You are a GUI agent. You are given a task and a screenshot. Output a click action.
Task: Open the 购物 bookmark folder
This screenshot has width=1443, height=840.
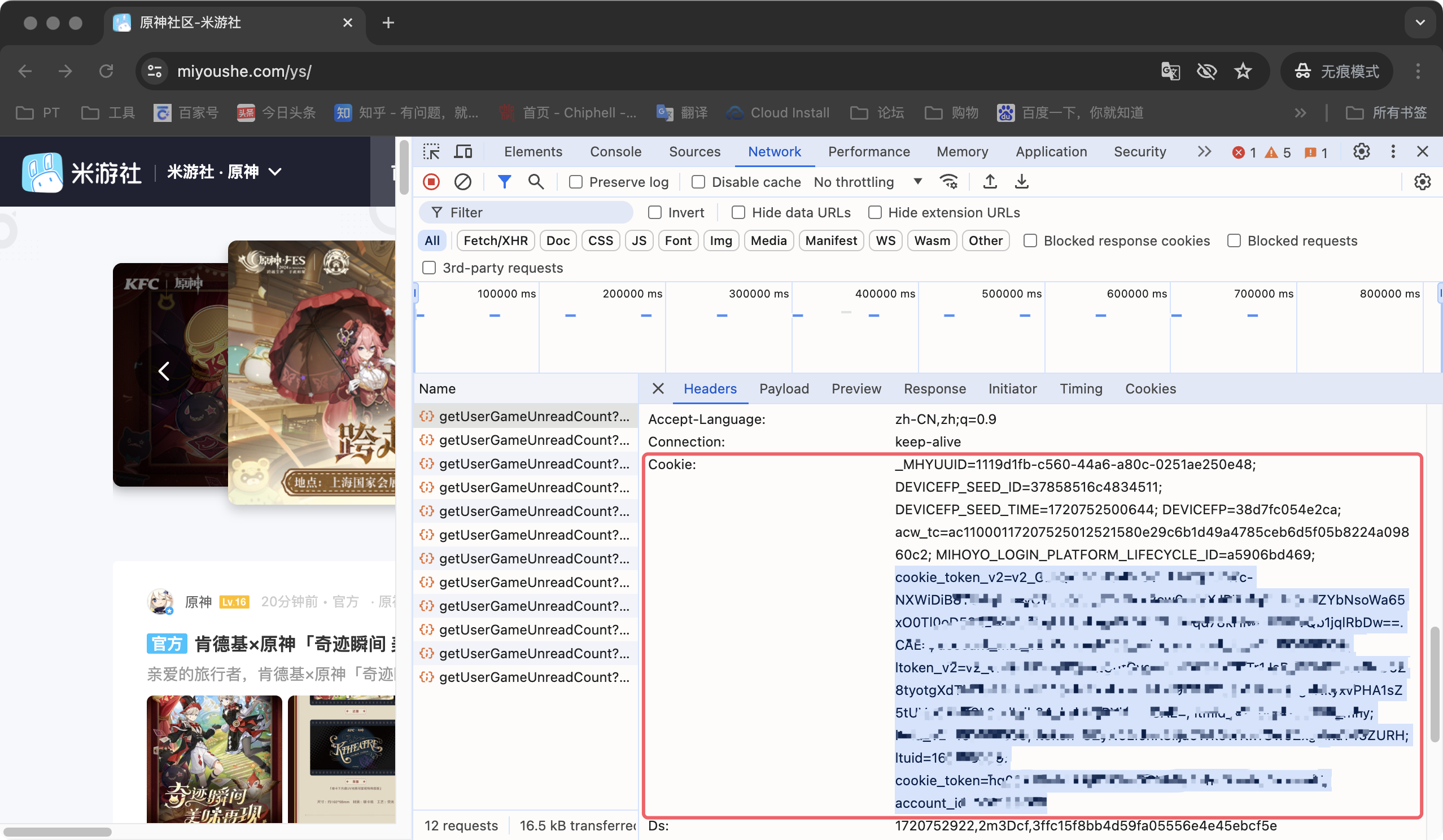point(951,113)
